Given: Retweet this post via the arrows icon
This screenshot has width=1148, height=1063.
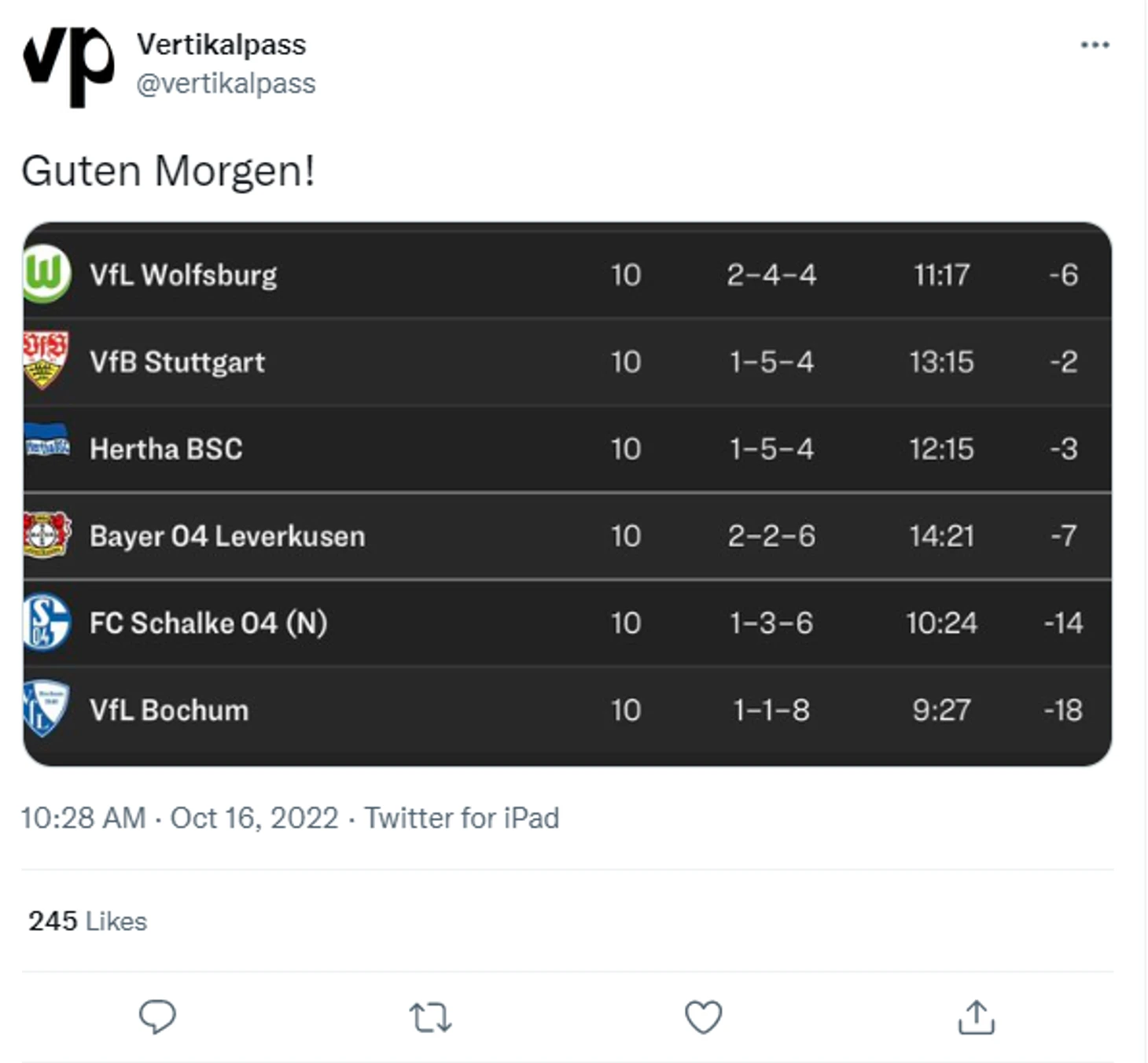Looking at the screenshot, I should pyautogui.click(x=430, y=1017).
